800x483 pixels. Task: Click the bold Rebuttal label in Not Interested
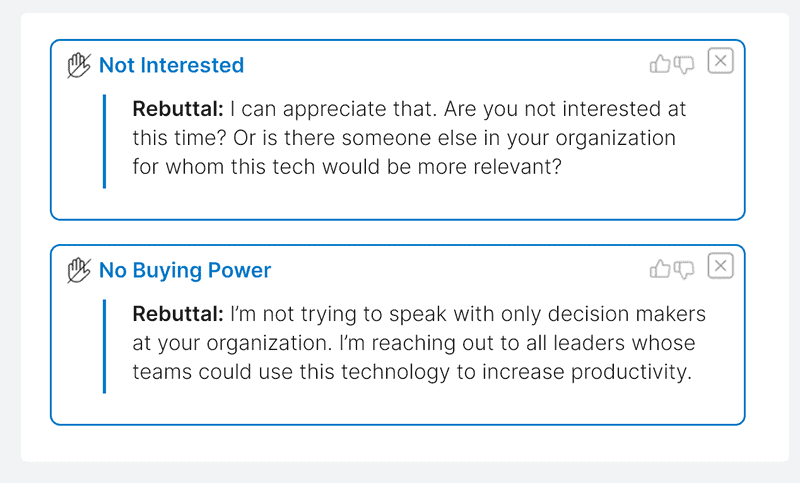178,109
